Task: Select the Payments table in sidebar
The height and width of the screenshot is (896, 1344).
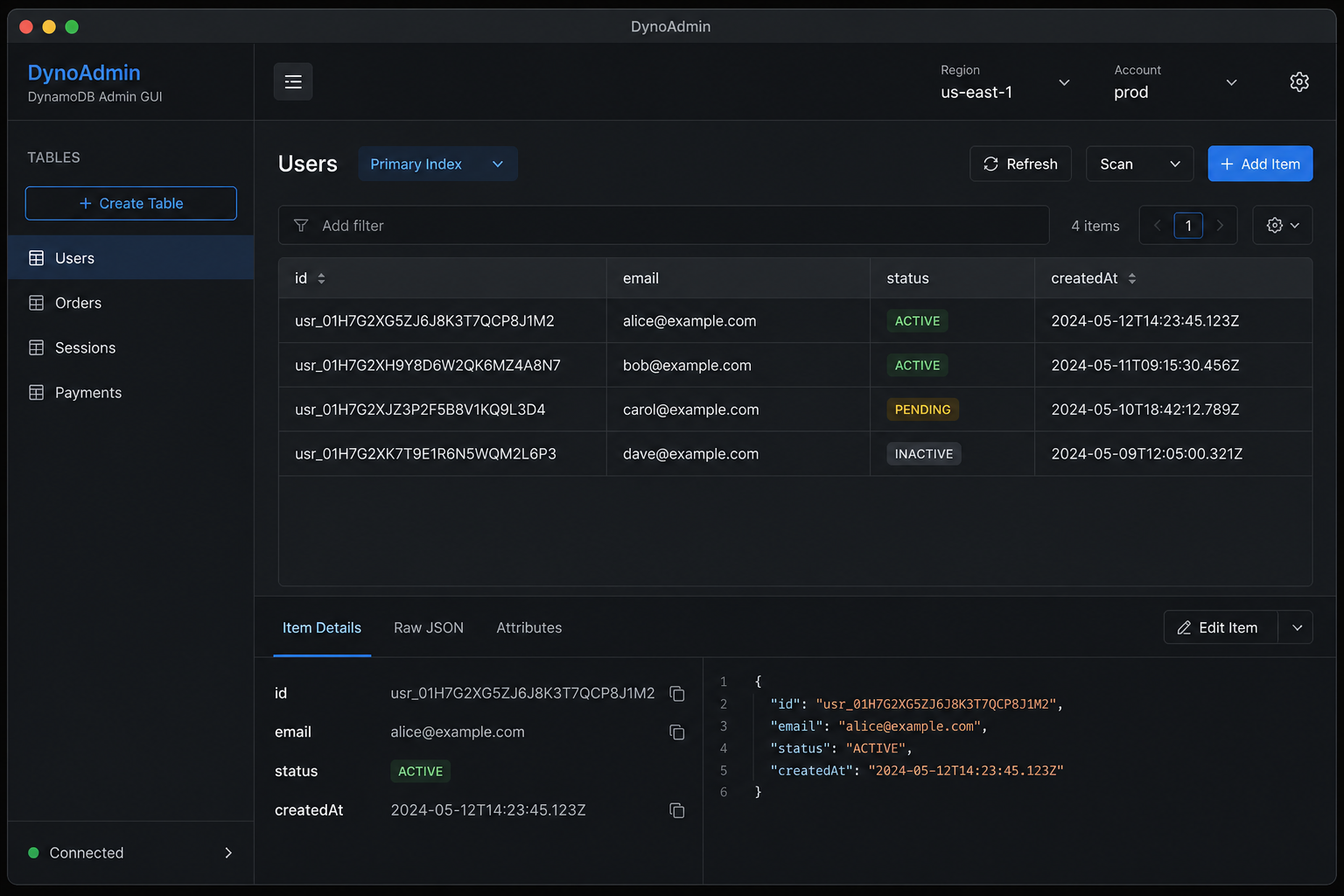Action: pos(131,393)
